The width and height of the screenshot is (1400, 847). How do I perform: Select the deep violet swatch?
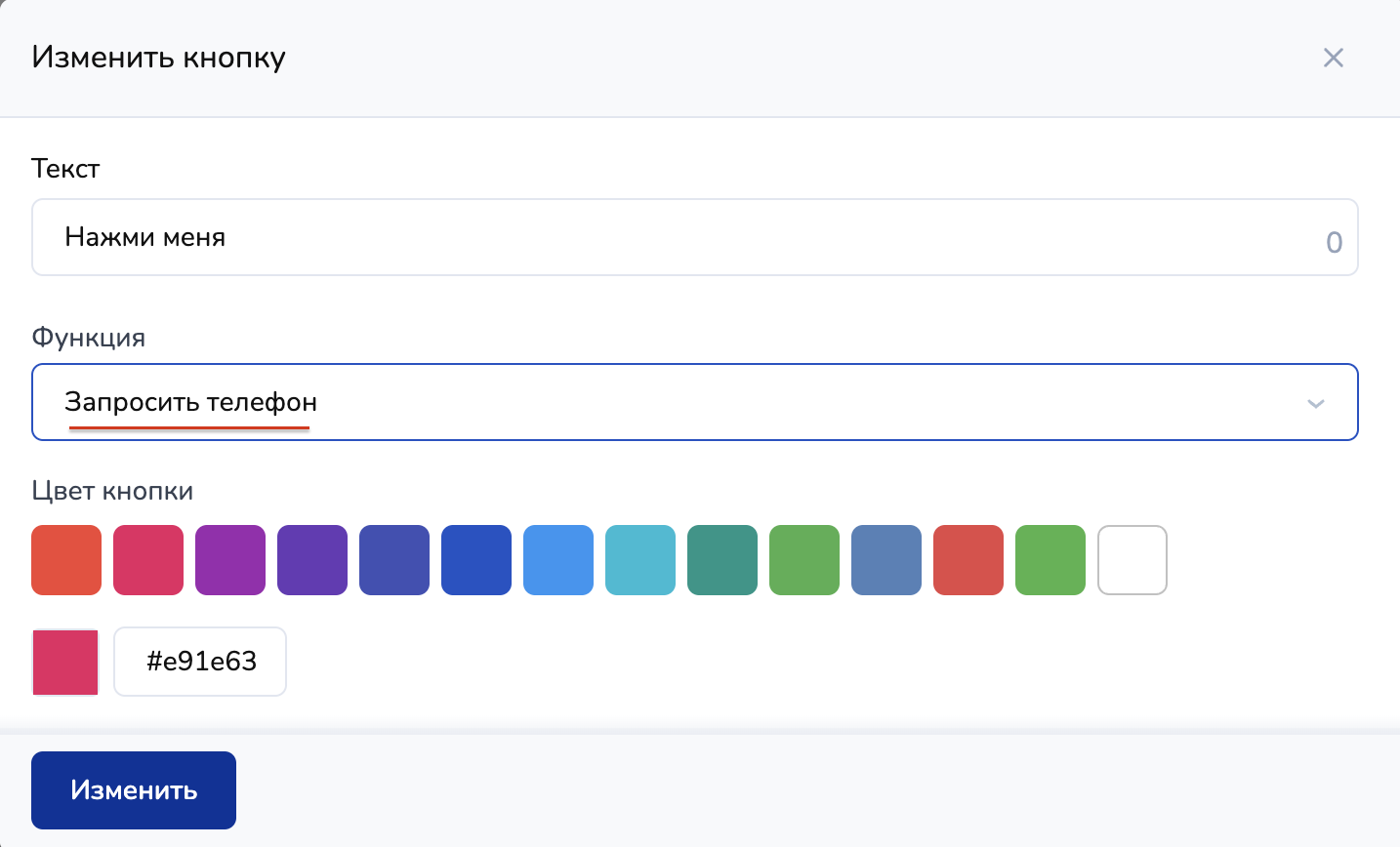(x=312, y=560)
